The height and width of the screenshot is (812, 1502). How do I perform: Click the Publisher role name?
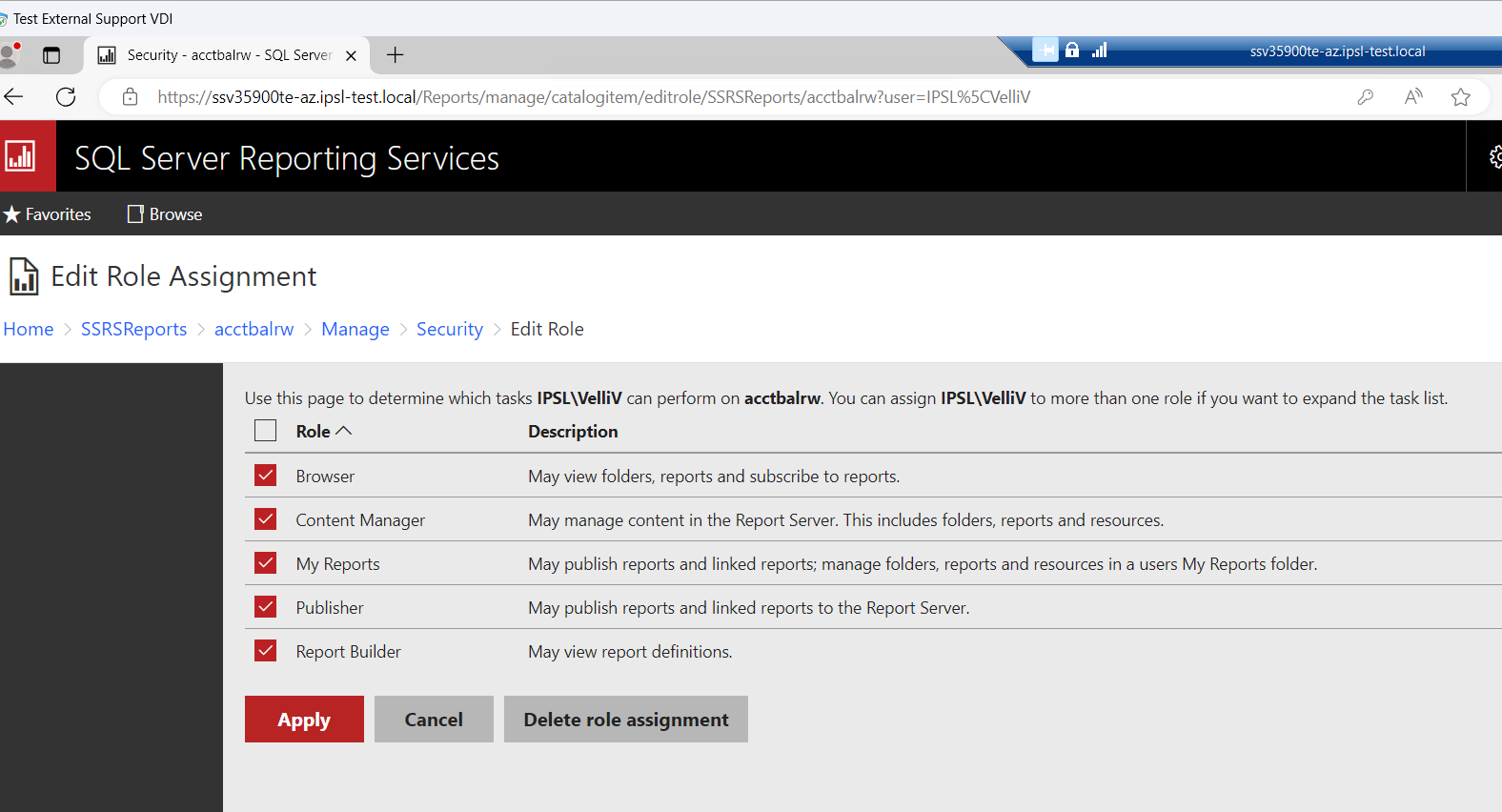[x=330, y=607]
